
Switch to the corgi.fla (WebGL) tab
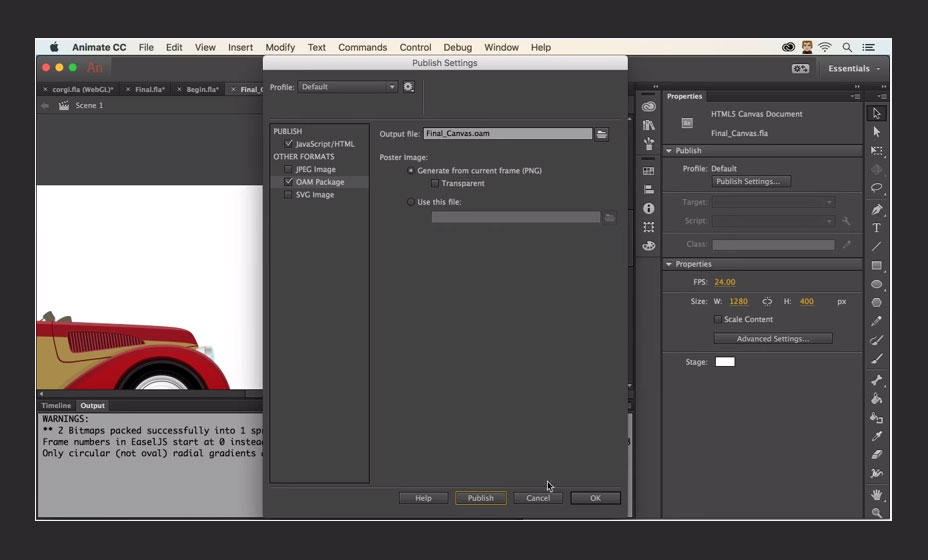click(82, 89)
